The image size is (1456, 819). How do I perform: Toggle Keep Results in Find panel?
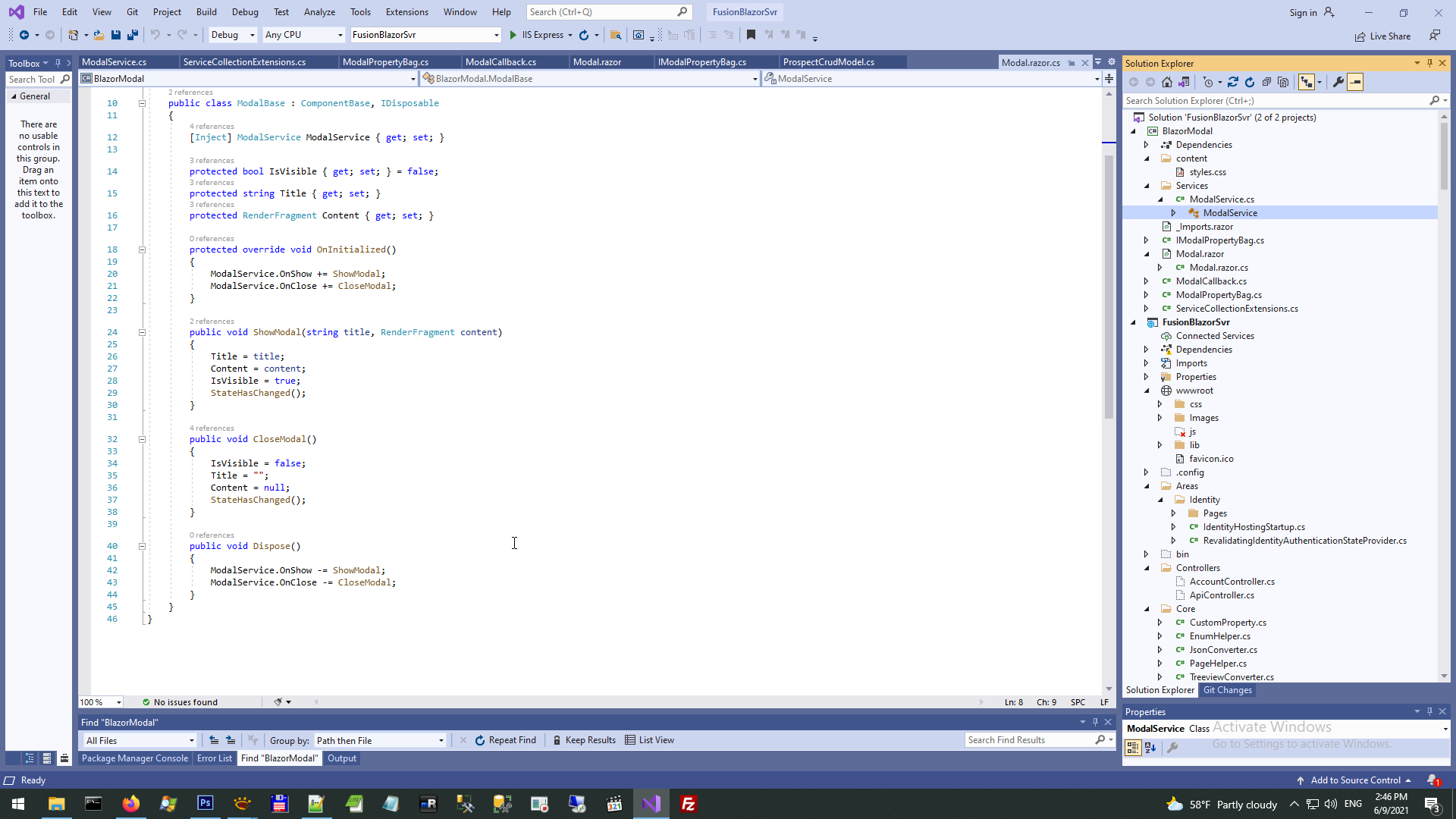click(583, 740)
